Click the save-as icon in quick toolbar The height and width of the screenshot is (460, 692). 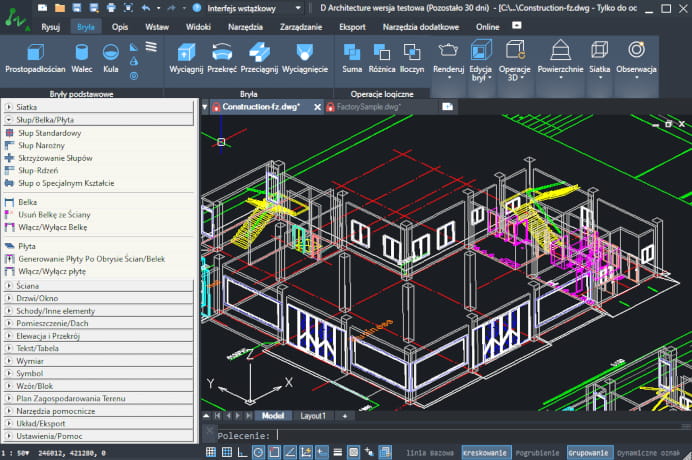point(94,8)
